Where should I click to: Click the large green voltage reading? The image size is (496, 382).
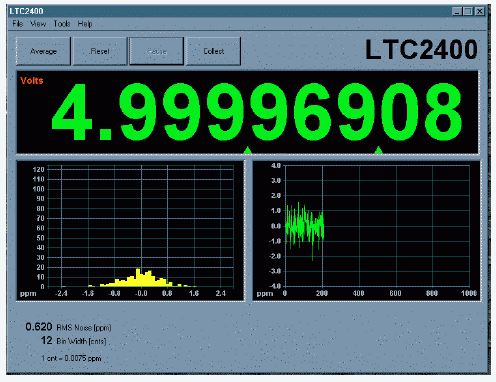tap(257, 112)
